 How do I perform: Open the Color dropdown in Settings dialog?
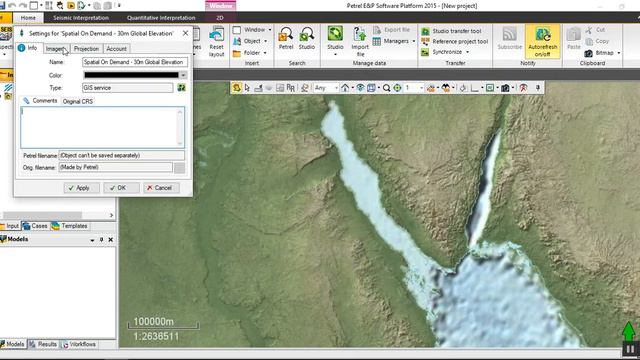click(x=183, y=75)
